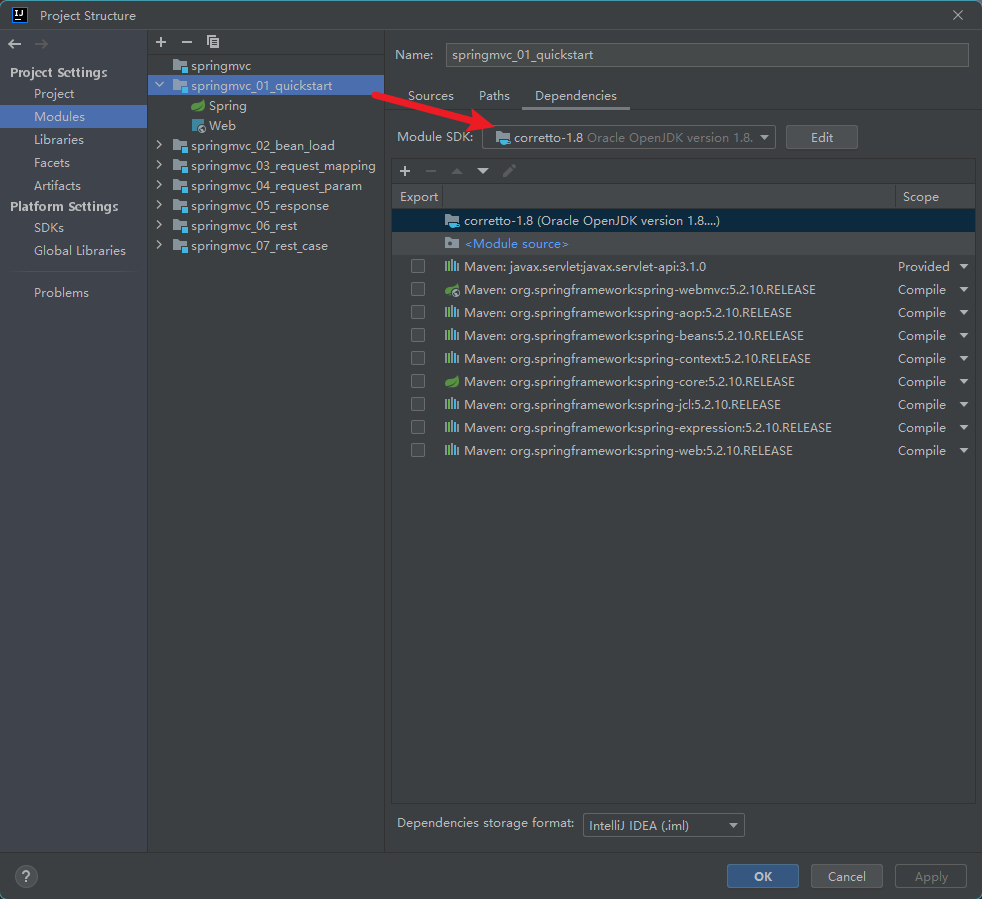Open the Libraries settings section

click(x=59, y=140)
